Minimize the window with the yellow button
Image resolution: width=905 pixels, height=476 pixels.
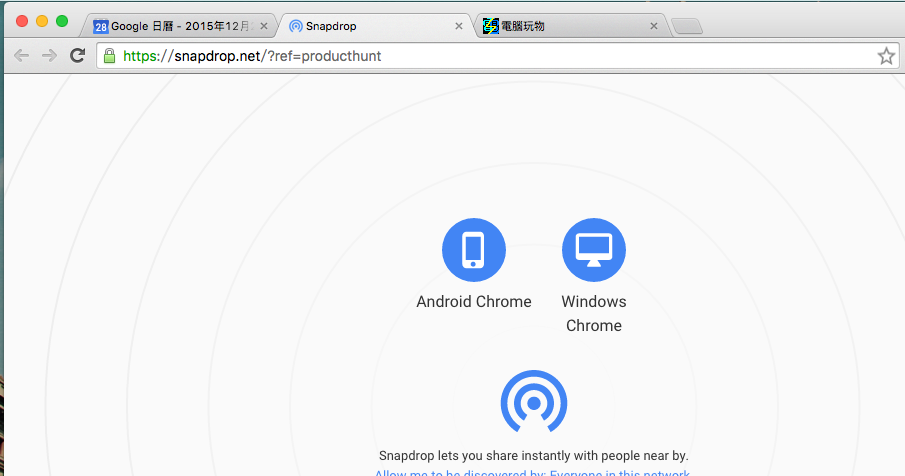(x=42, y=21)
